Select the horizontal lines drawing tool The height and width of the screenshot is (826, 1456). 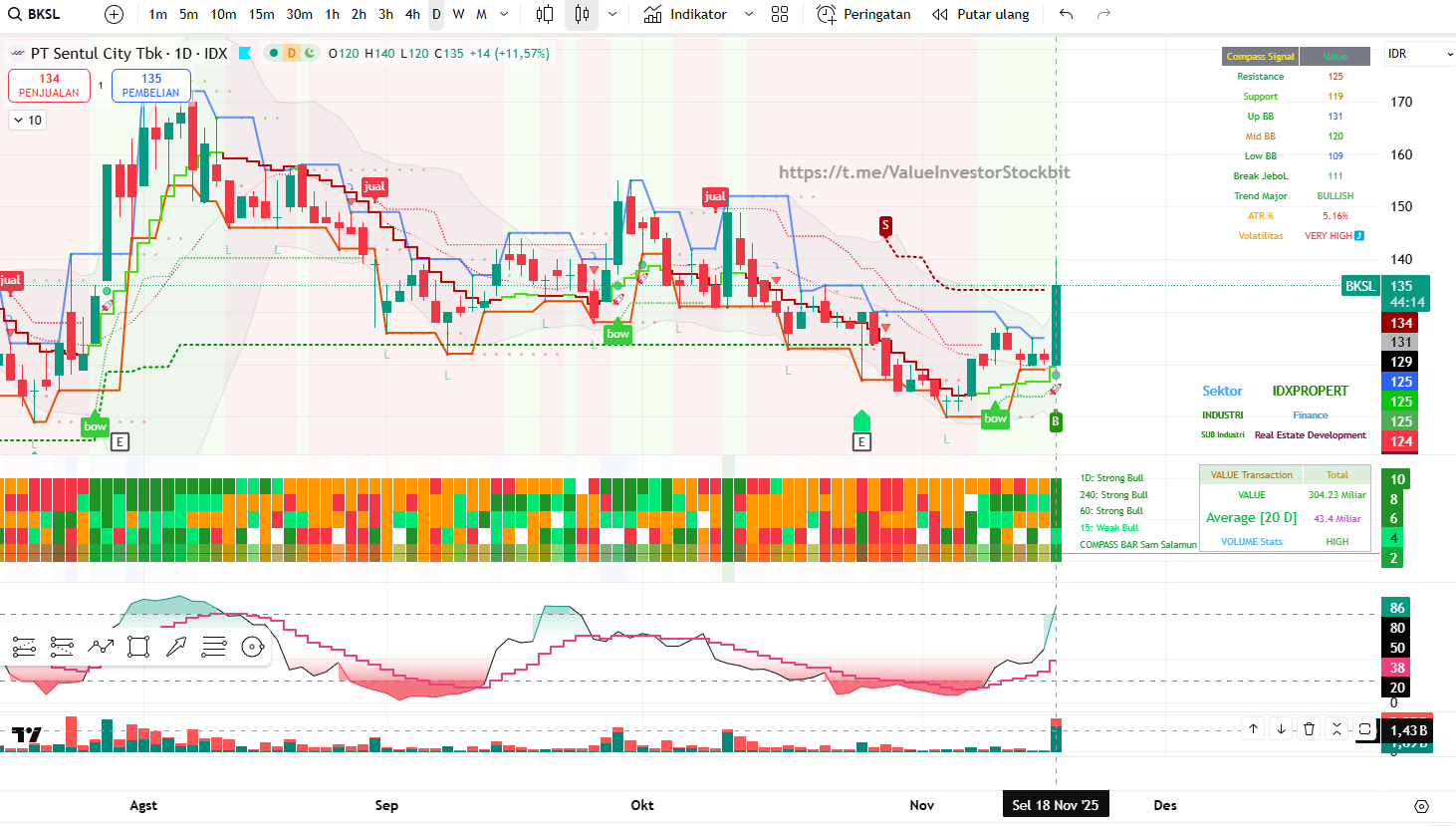click(214, 648)
